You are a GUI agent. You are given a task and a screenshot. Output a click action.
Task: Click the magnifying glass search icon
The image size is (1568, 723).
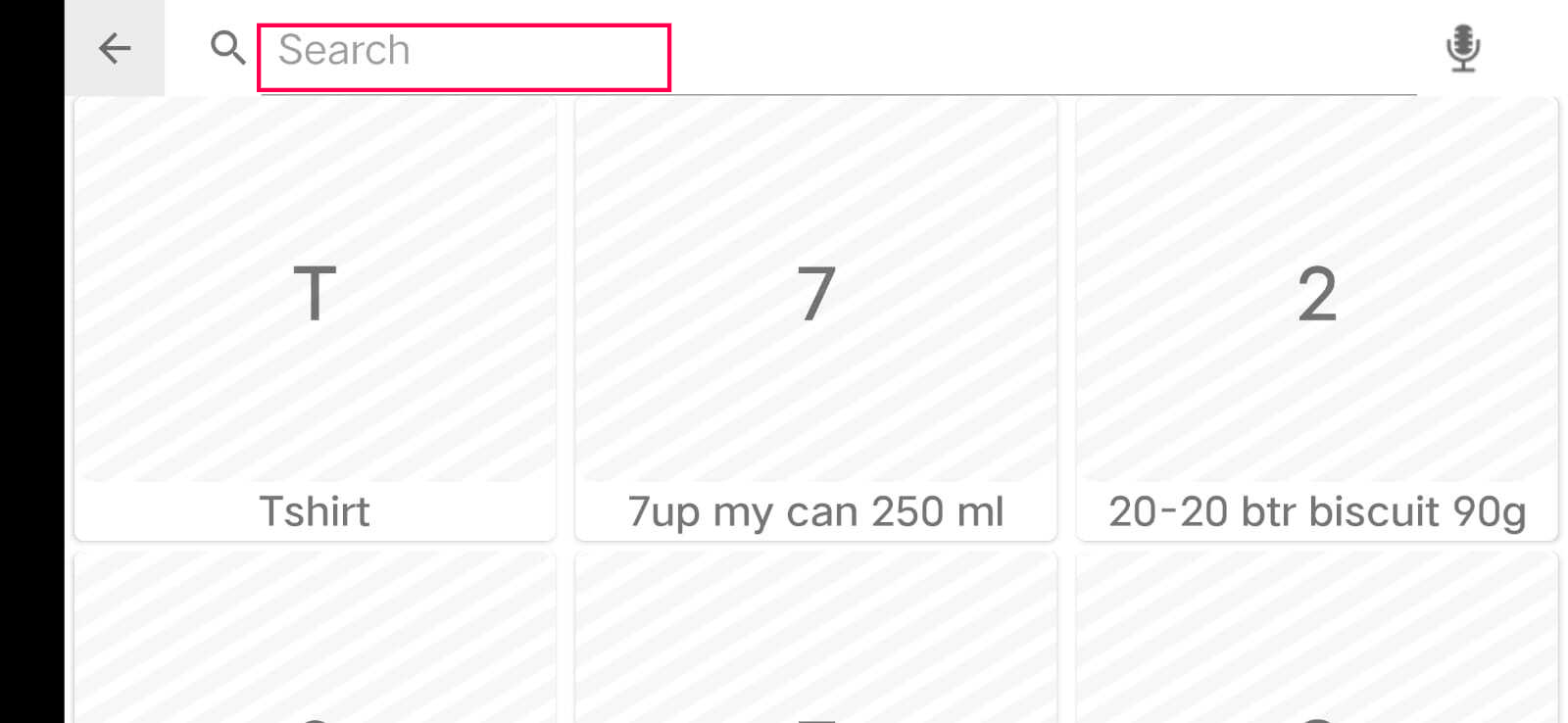[228, 48]
